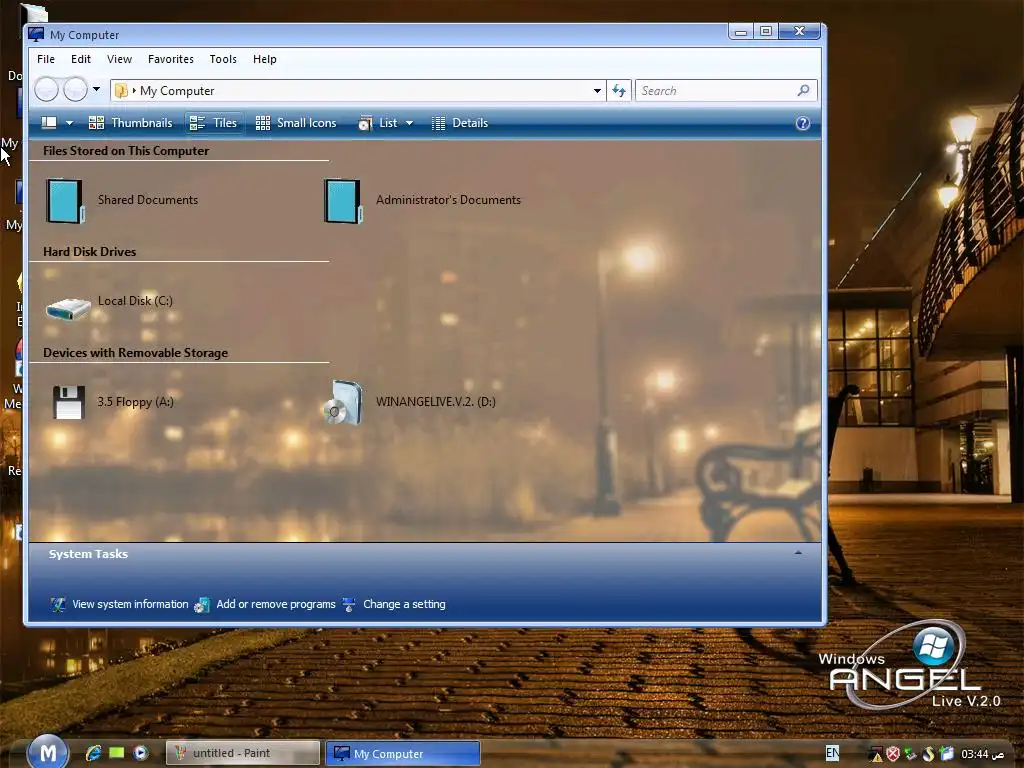Click the yellow warning triangle tray icon
This screenshot has width=1024, height=768.
[876, 755]
